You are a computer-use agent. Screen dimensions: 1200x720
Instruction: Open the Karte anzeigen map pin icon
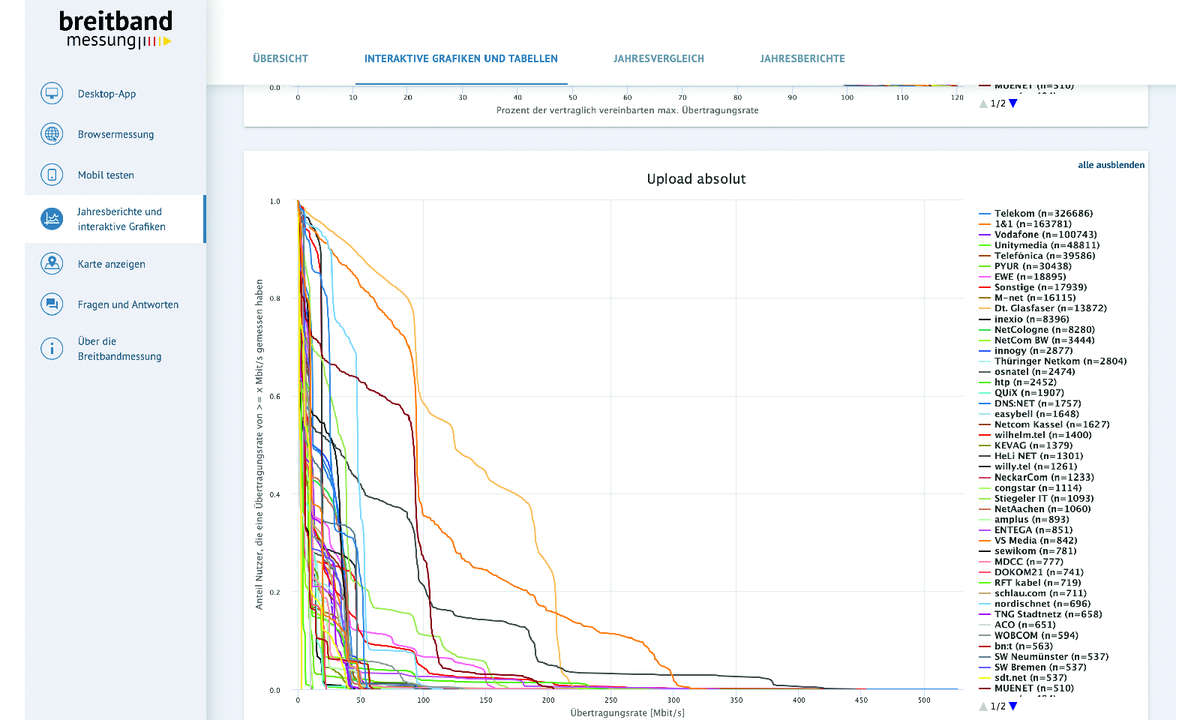coord(52,264)
